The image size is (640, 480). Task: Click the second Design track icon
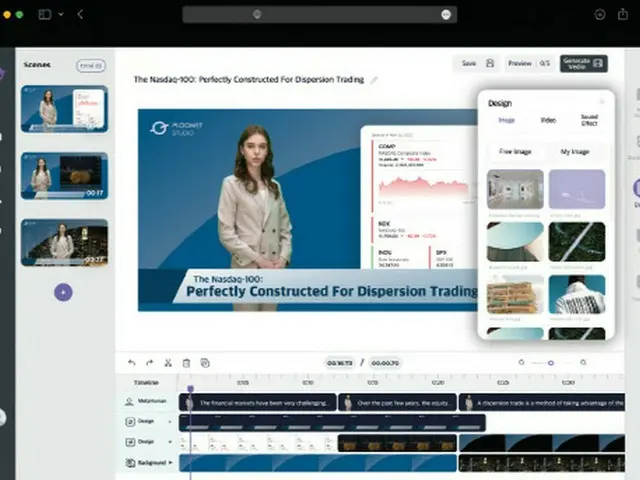coord(130,442)
